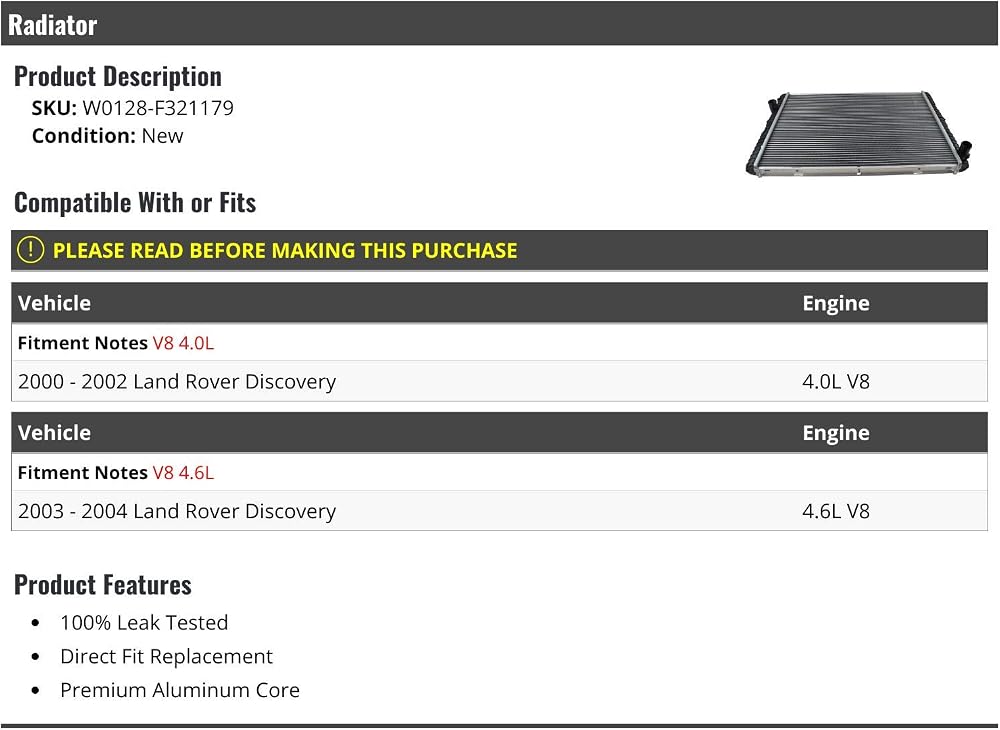
Task: Click the first Vehicle column header
Action: 54,303
